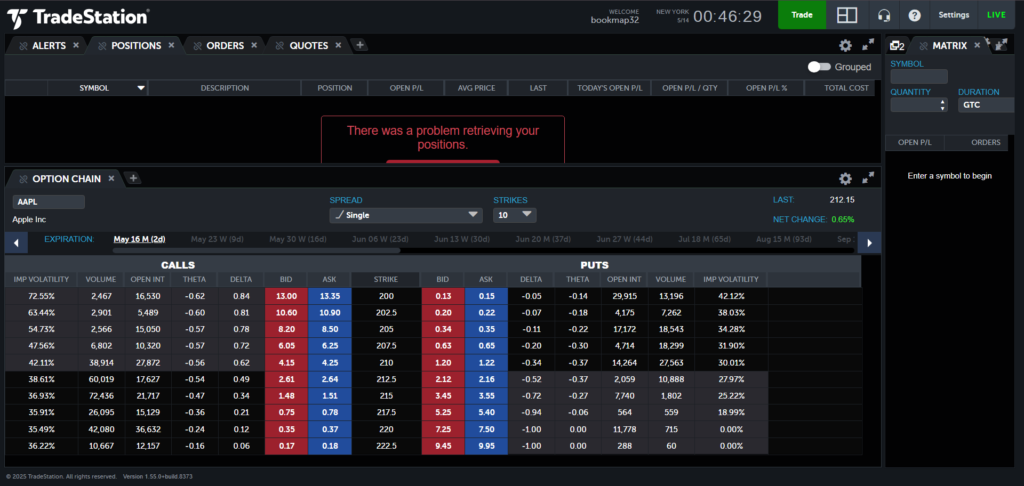1024x486 pixels.
Task: Open the help question mark icon
Action: pyautogui.click(x=914, y=15)
